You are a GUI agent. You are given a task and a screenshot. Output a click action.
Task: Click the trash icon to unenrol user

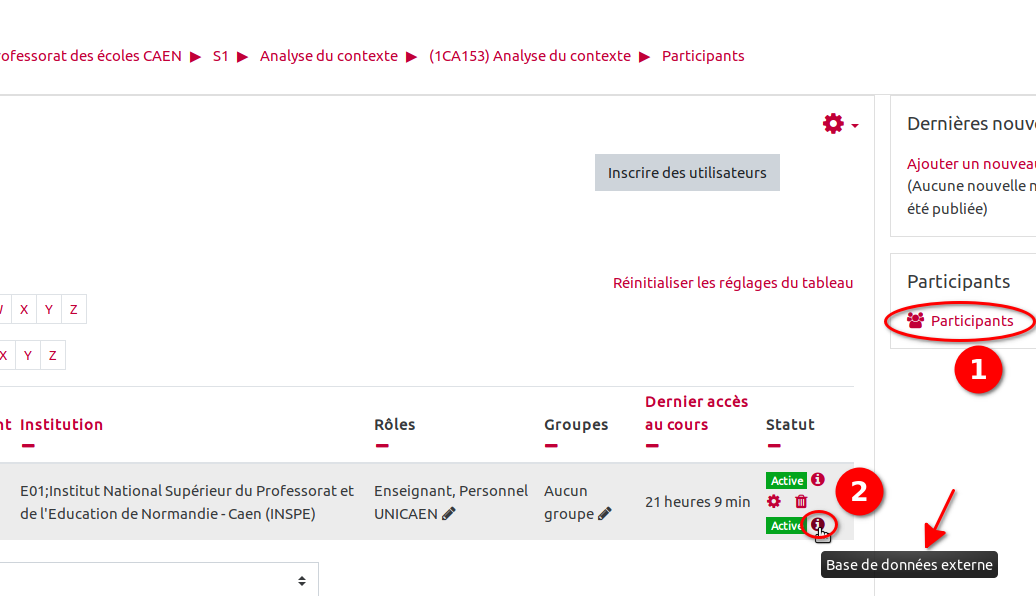coord(801,501)
